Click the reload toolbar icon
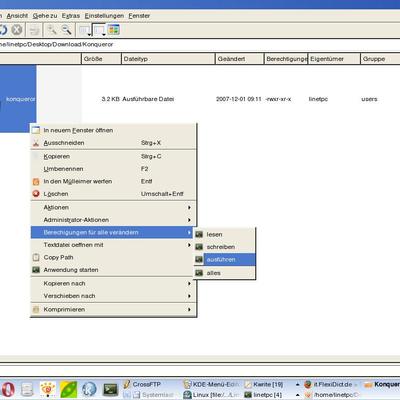Viewport: 400px width, 400px height. (x=3, y=30)
